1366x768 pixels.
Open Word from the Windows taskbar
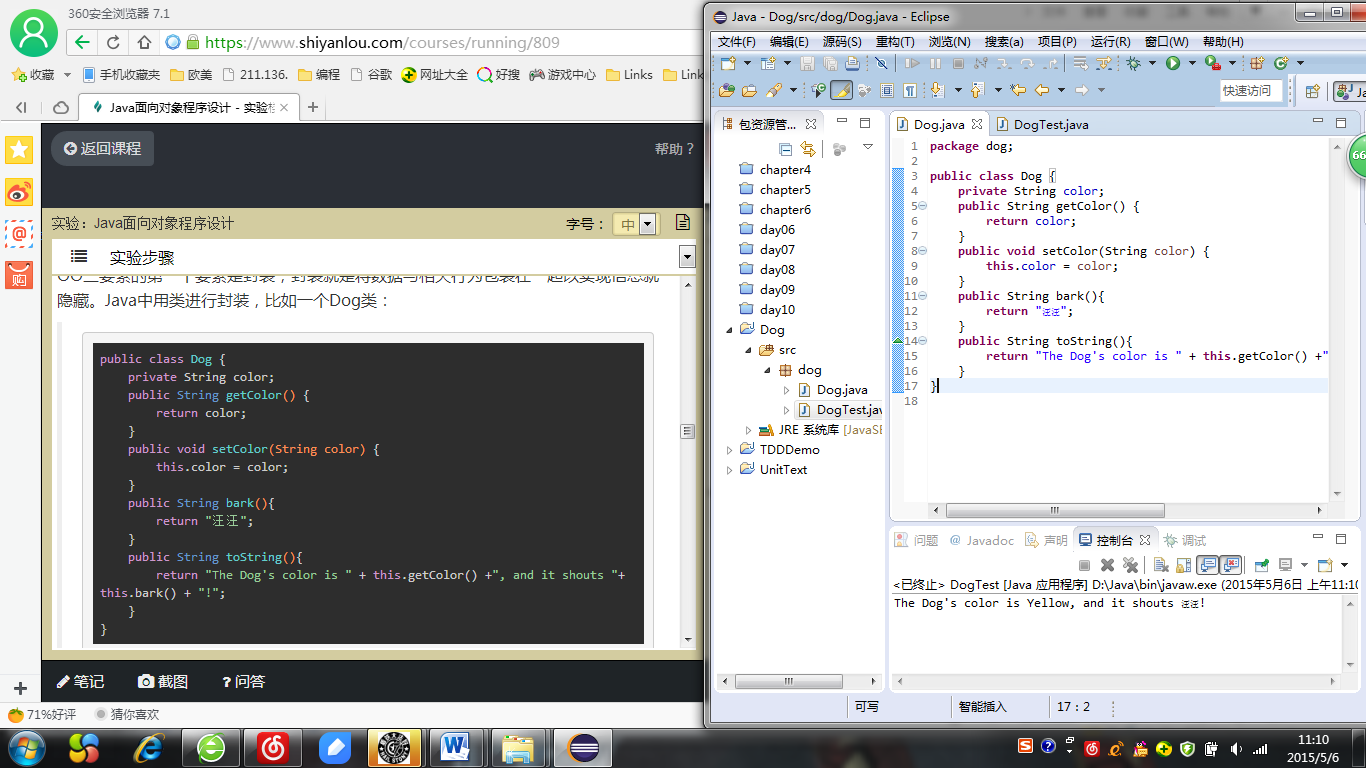pos(455,747)
